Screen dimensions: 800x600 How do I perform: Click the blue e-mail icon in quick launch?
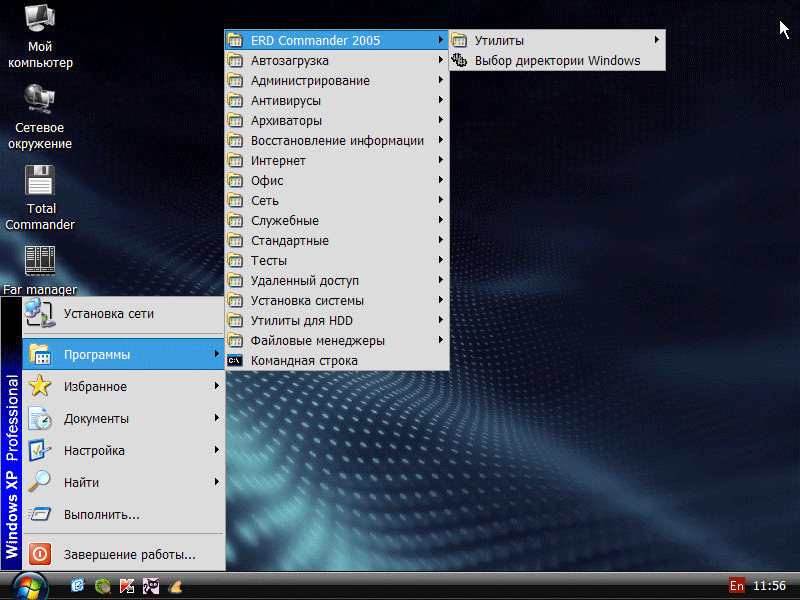tap(78, 586)
